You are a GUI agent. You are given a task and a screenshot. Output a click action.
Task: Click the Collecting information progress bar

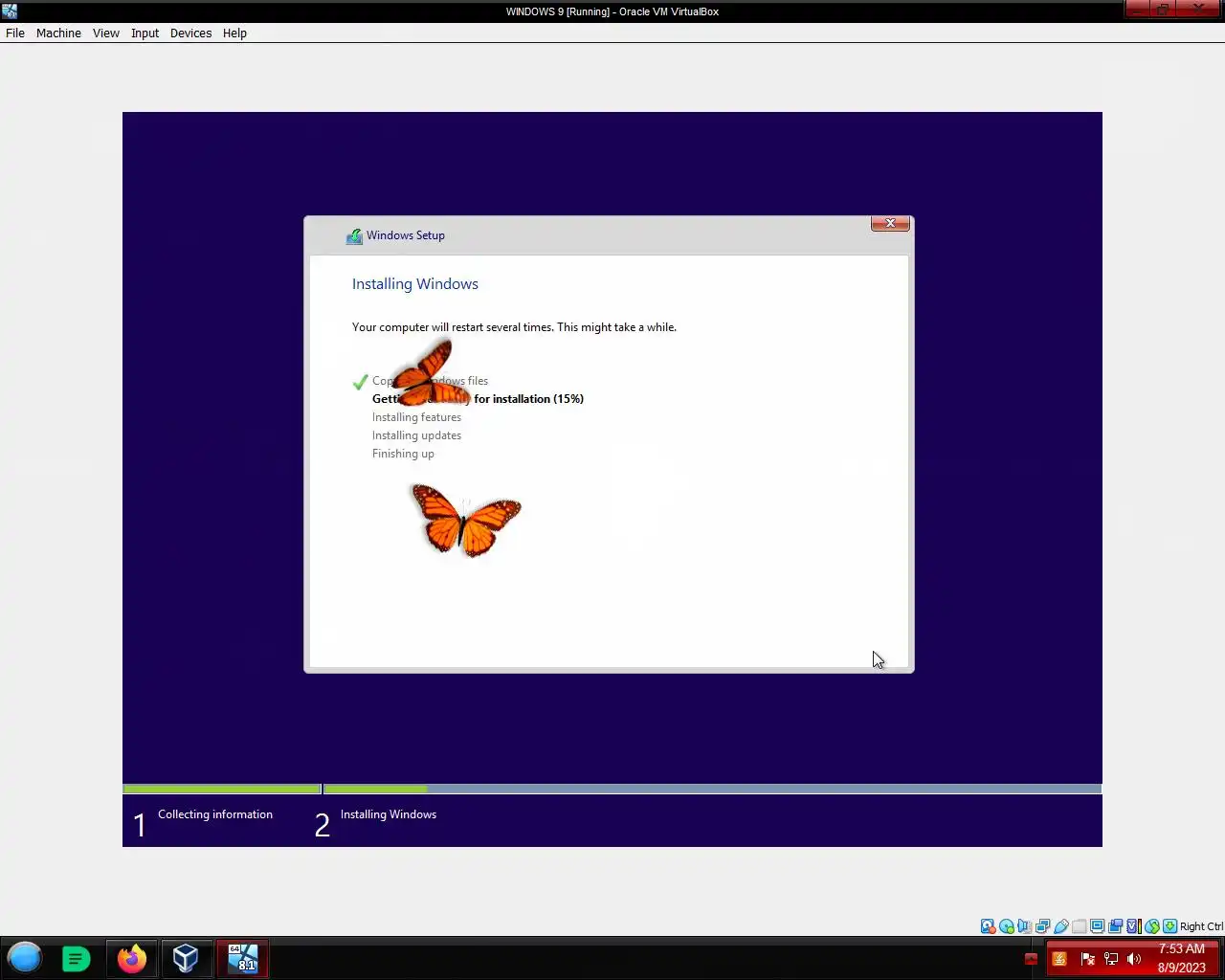click(x=222, y=790)
